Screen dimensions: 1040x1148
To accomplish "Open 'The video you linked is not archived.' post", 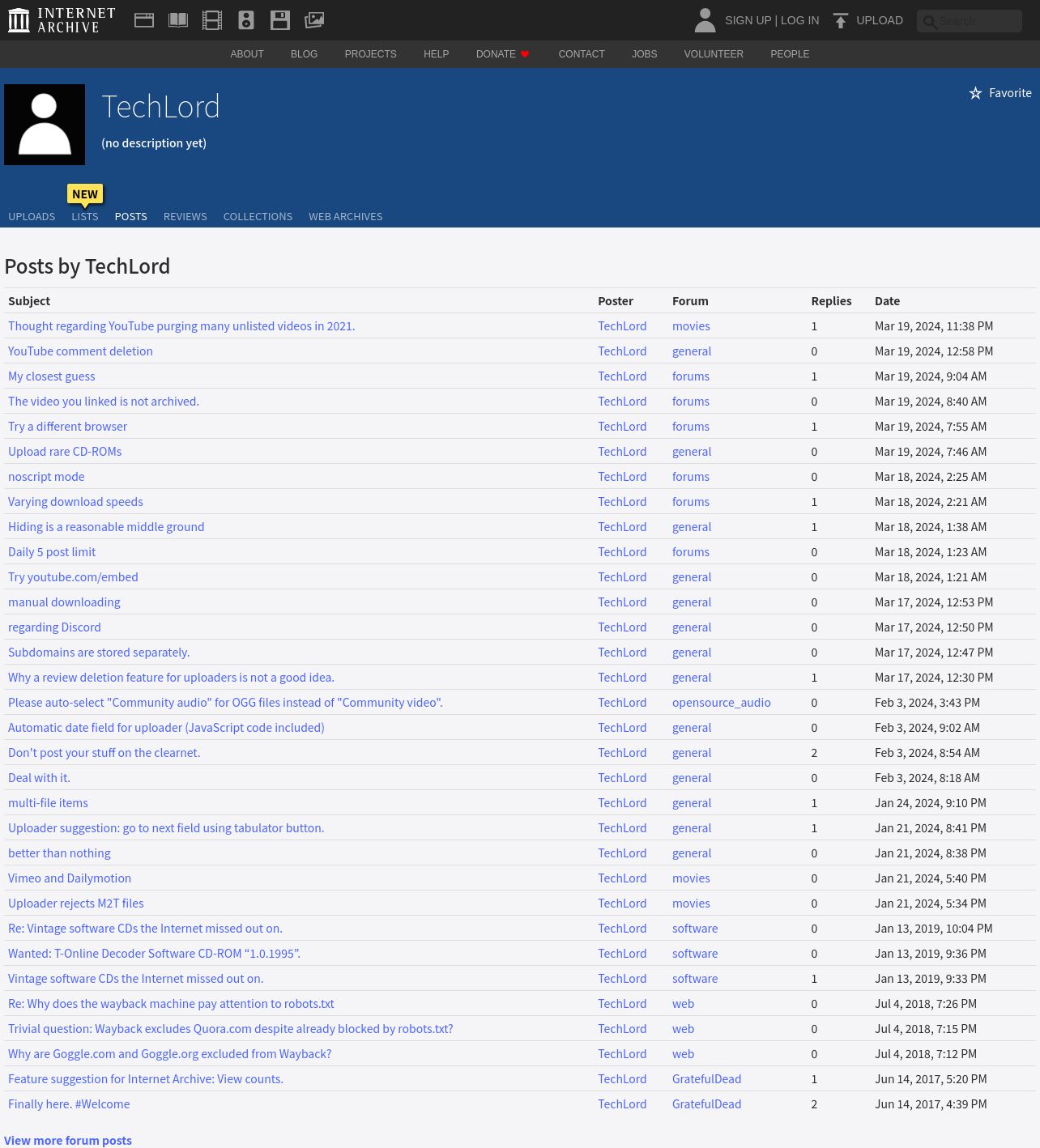I will coord(103,402).
